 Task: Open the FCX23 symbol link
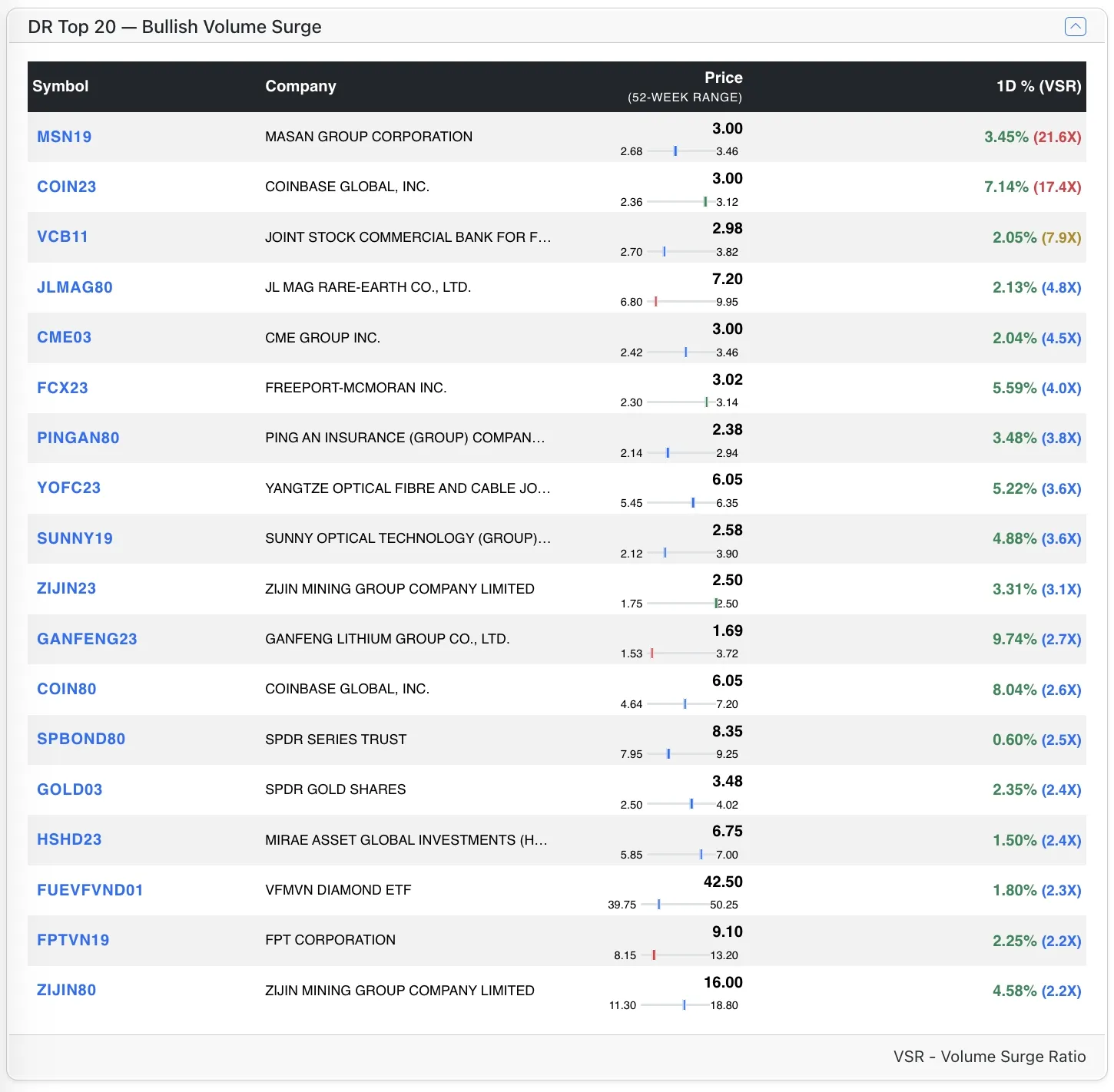[62, 388]
